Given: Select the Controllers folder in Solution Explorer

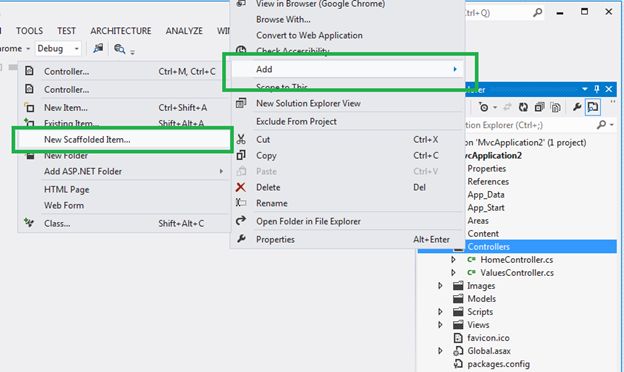Looking at the screenshot, I should coord(488,247).
